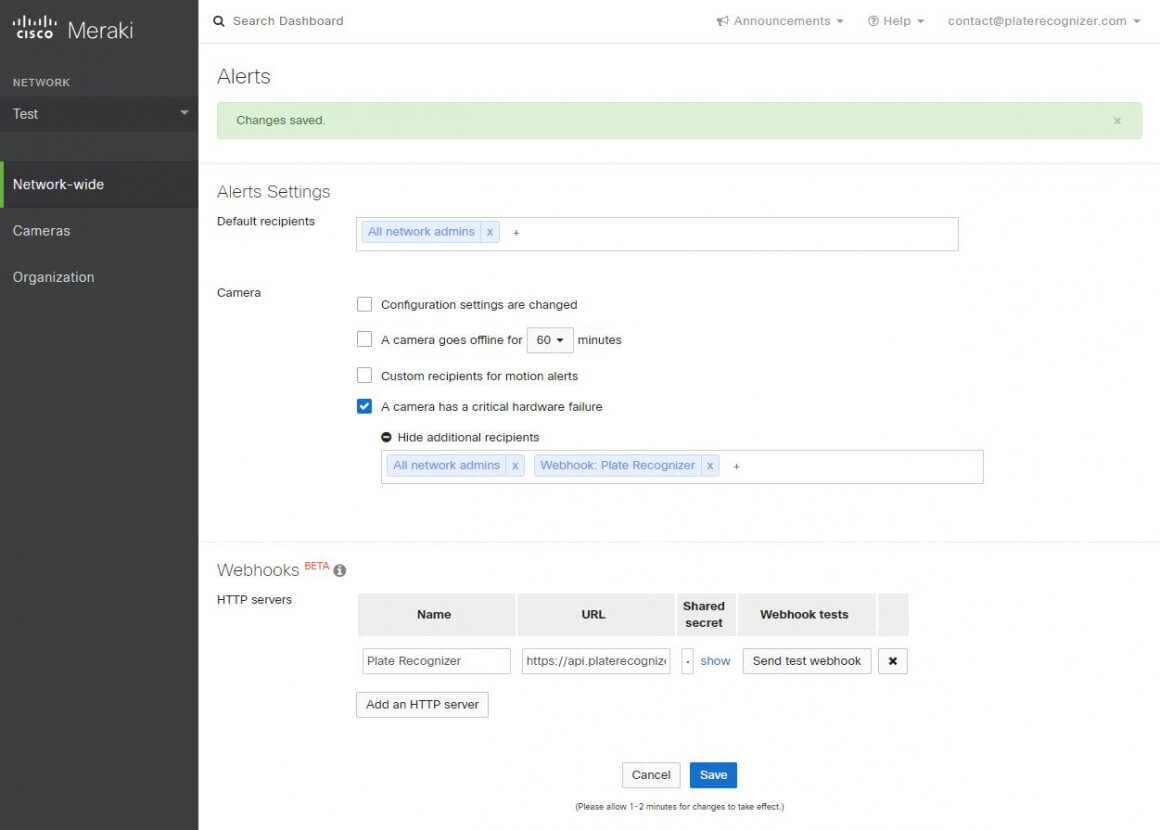Click the Cancel button

point(651,775)
